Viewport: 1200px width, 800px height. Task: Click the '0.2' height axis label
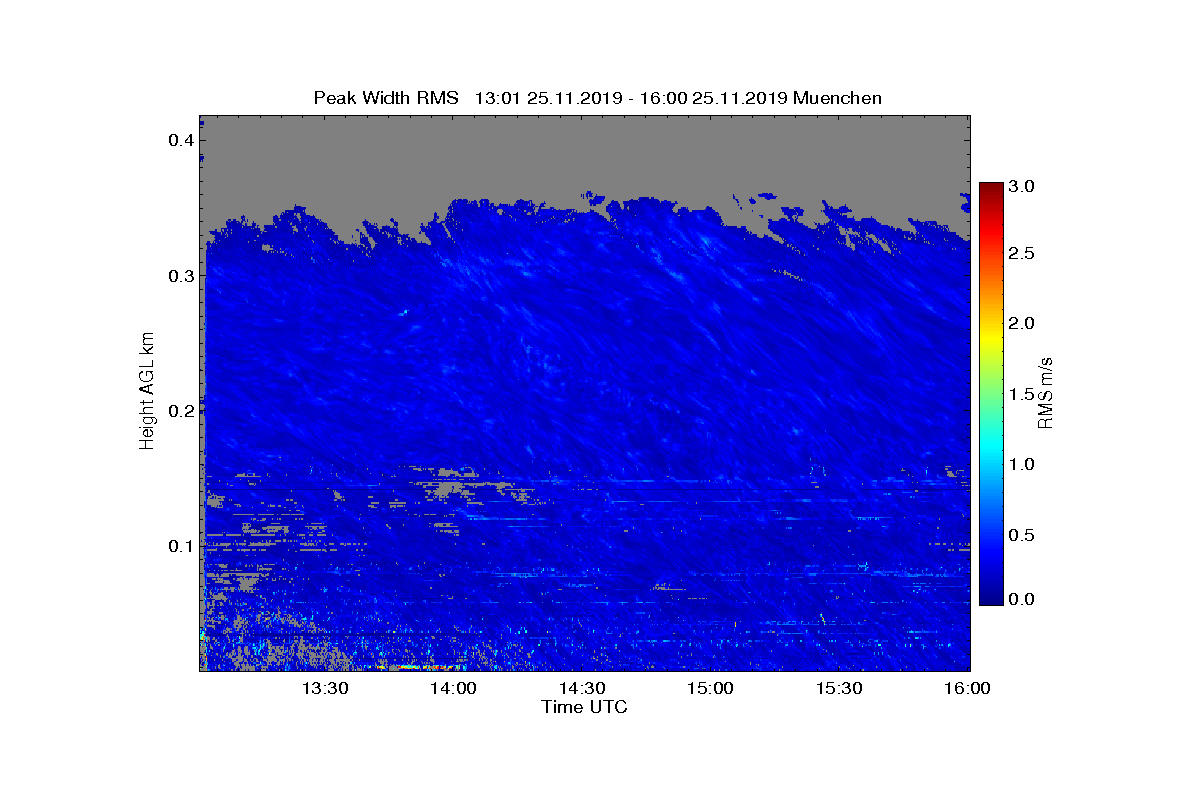tap(180, 410)
